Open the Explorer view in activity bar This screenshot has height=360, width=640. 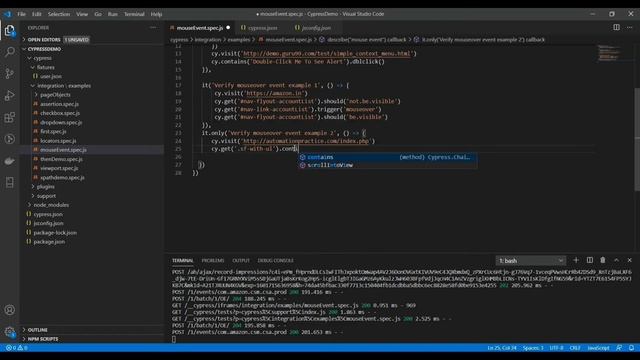click(x=9, y=31)
